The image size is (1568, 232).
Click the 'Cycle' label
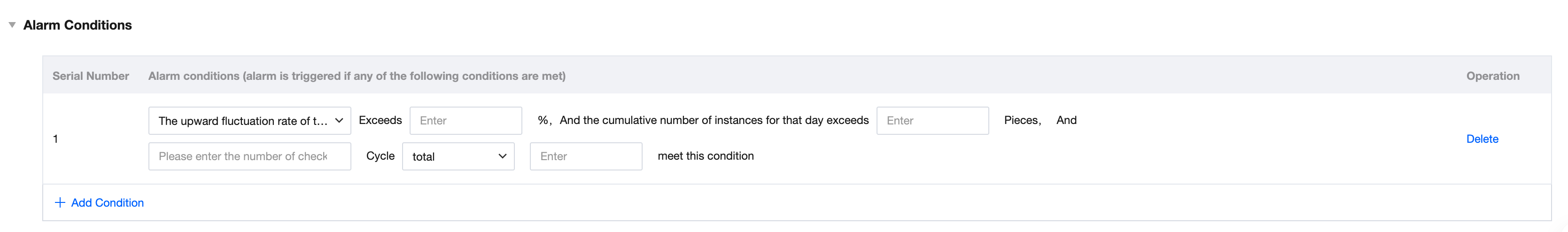click(380, 156)
